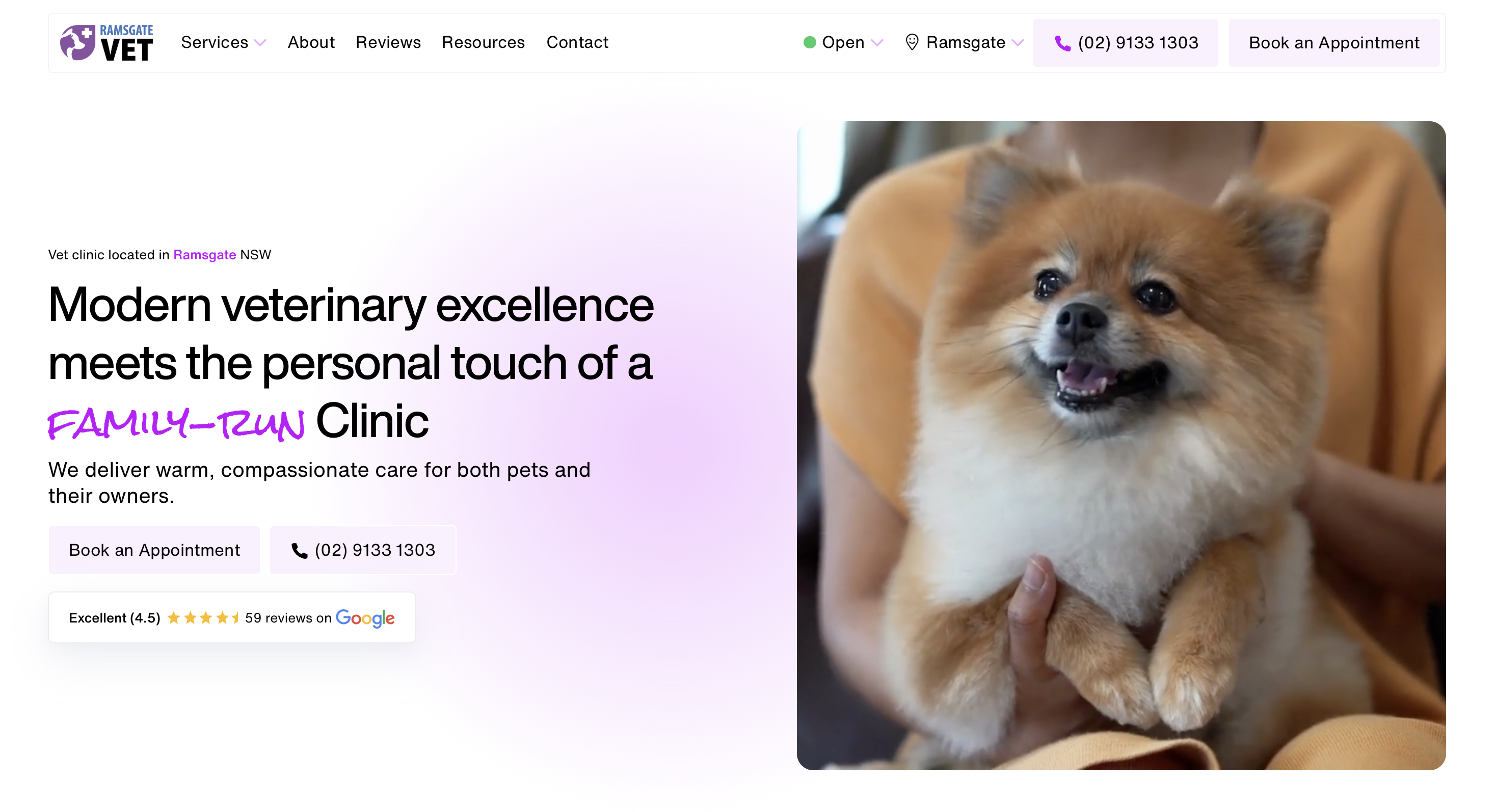The width and height of the screenshot is (1496, 812).
Task: Click the green Open status dot
Action: pos(809,42)
